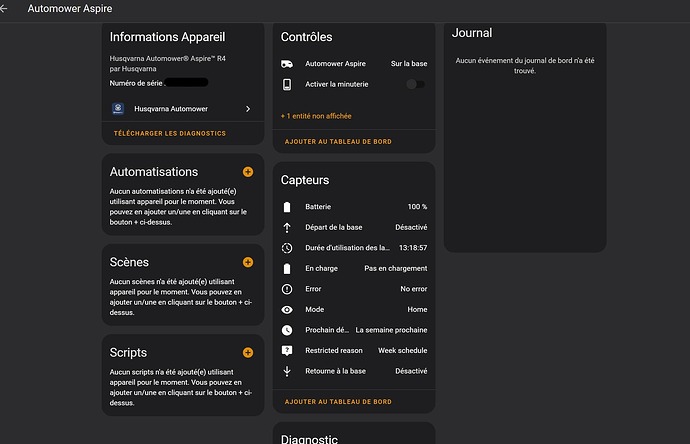The image size is (690, 444).
Task: Click the up-arrow icon for Départ de la base
Action: point(287,228)
